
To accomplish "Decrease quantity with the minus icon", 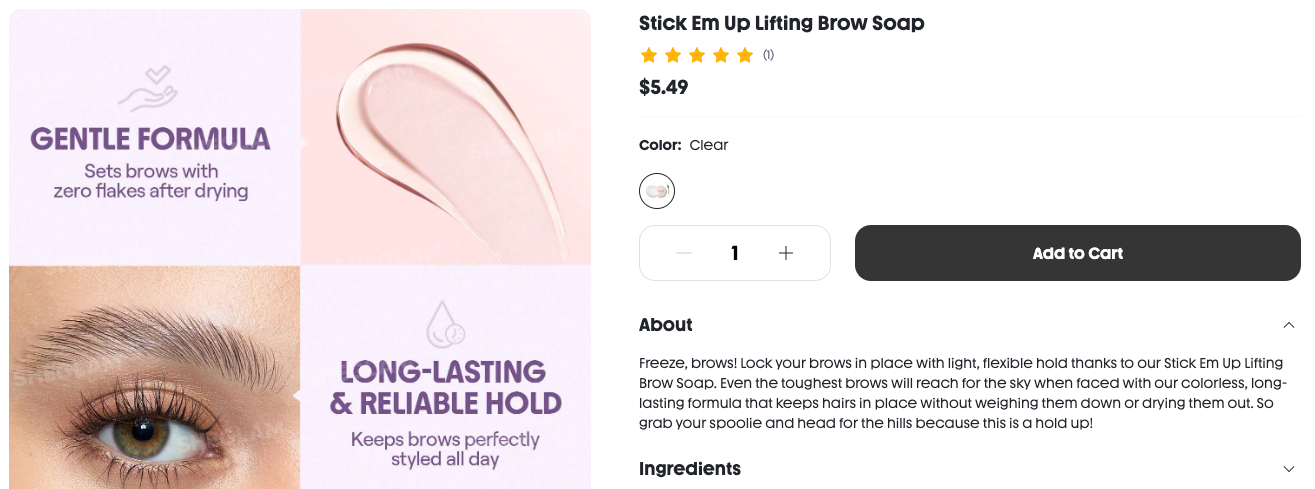I will 684,253.
